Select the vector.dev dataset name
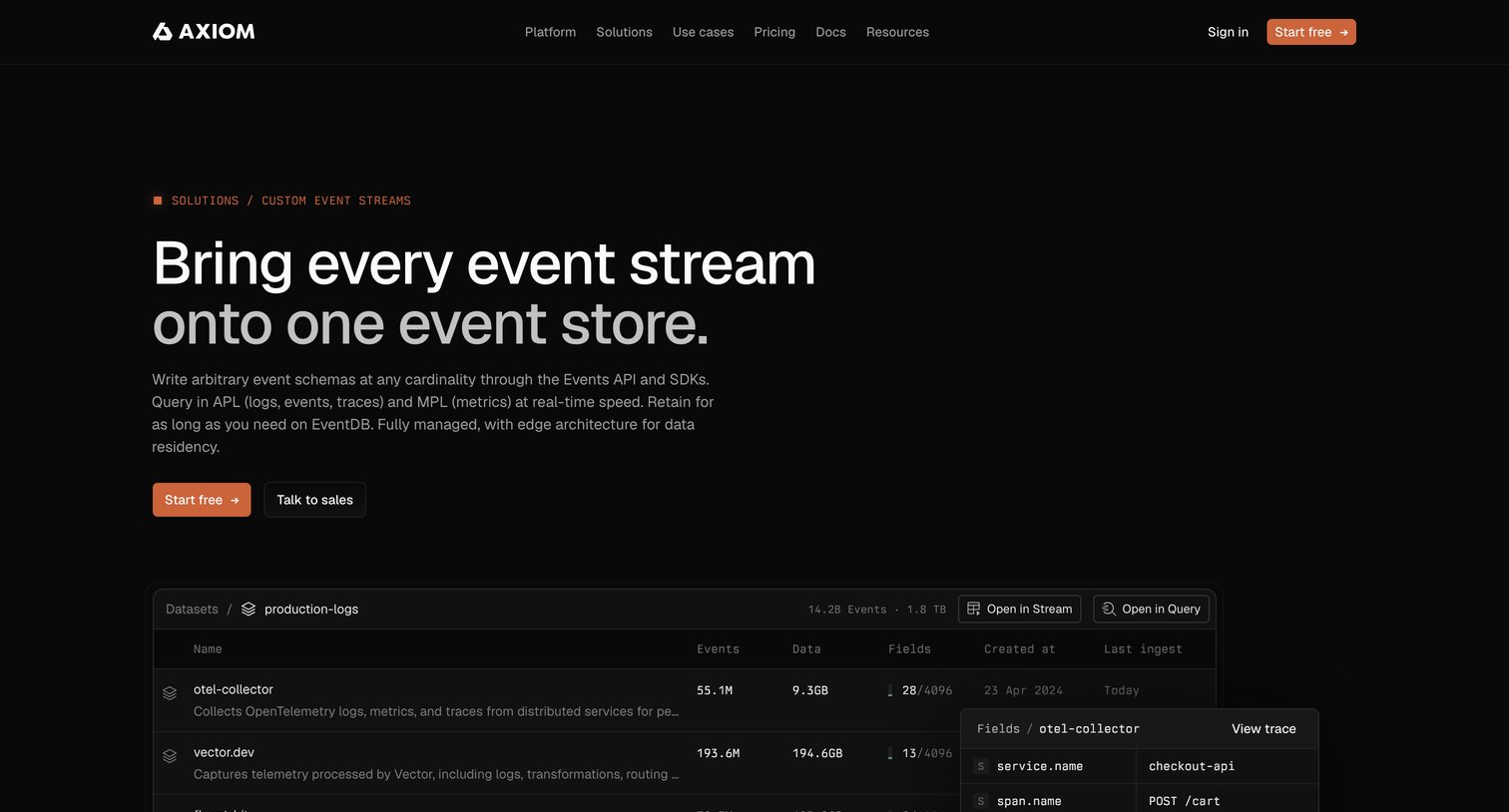Viewport: 1509px width, 812px height. (x=224, y=752)
